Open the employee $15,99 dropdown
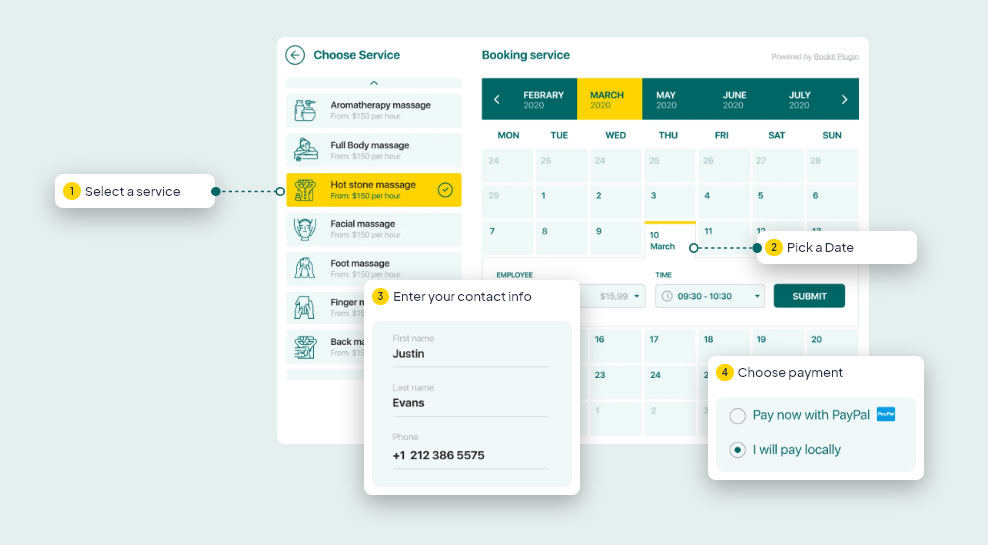Screen dimensions: 988x545 pyautogui.click(x=614, y=296)
